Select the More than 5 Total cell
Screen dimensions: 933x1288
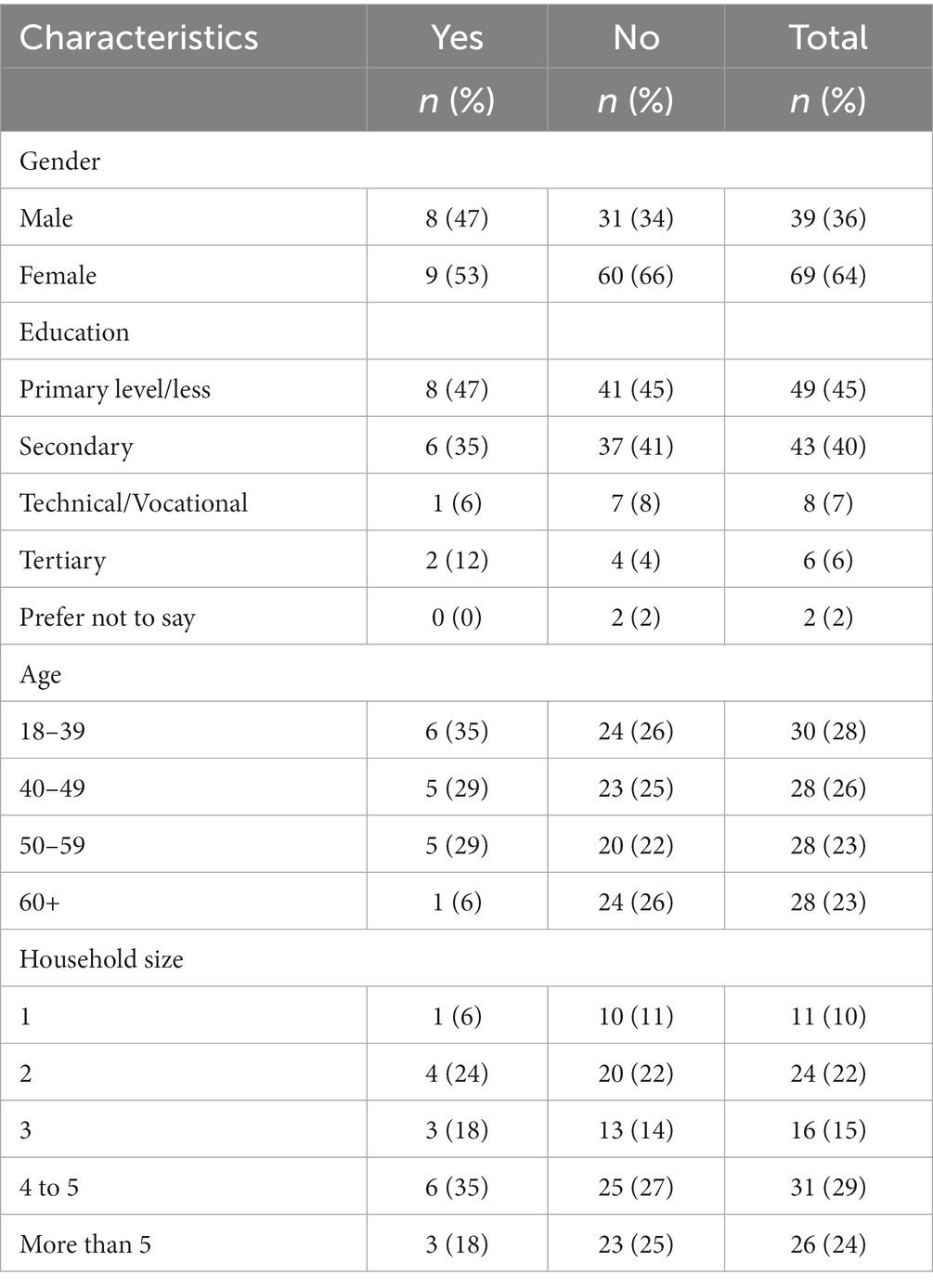828,1244
